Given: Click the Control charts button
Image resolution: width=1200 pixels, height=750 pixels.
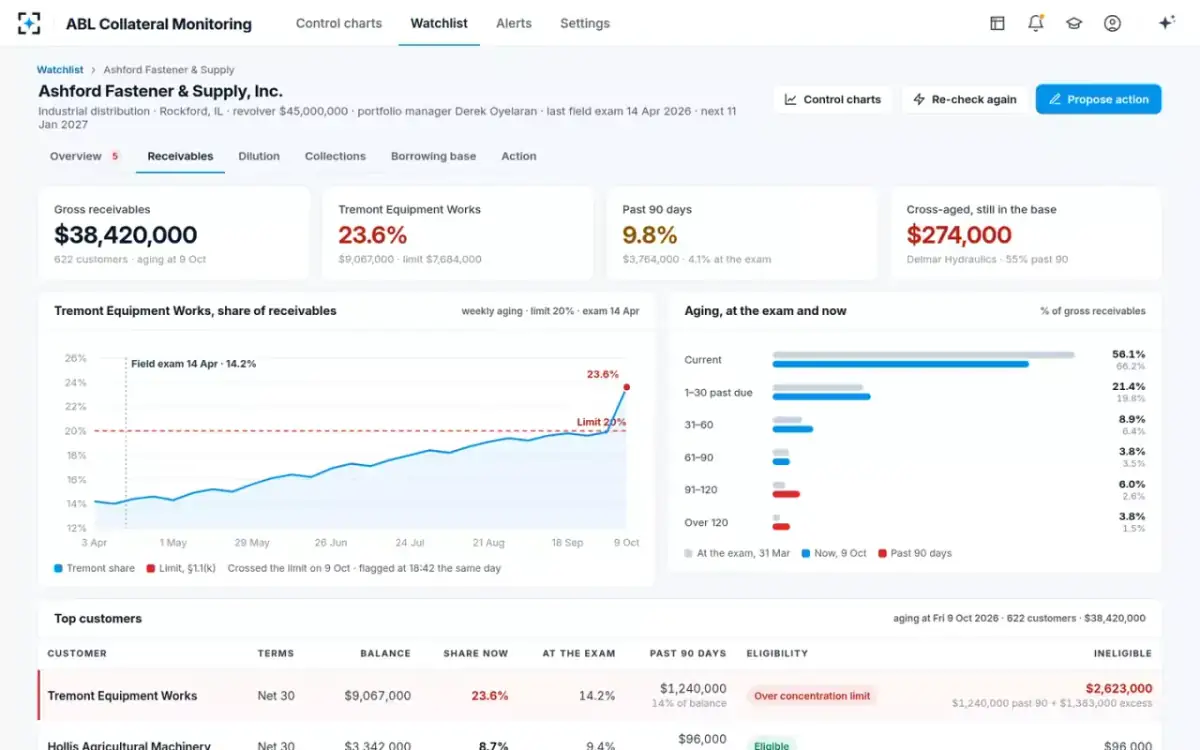Looking at the screenshot, I should [833, 99].
